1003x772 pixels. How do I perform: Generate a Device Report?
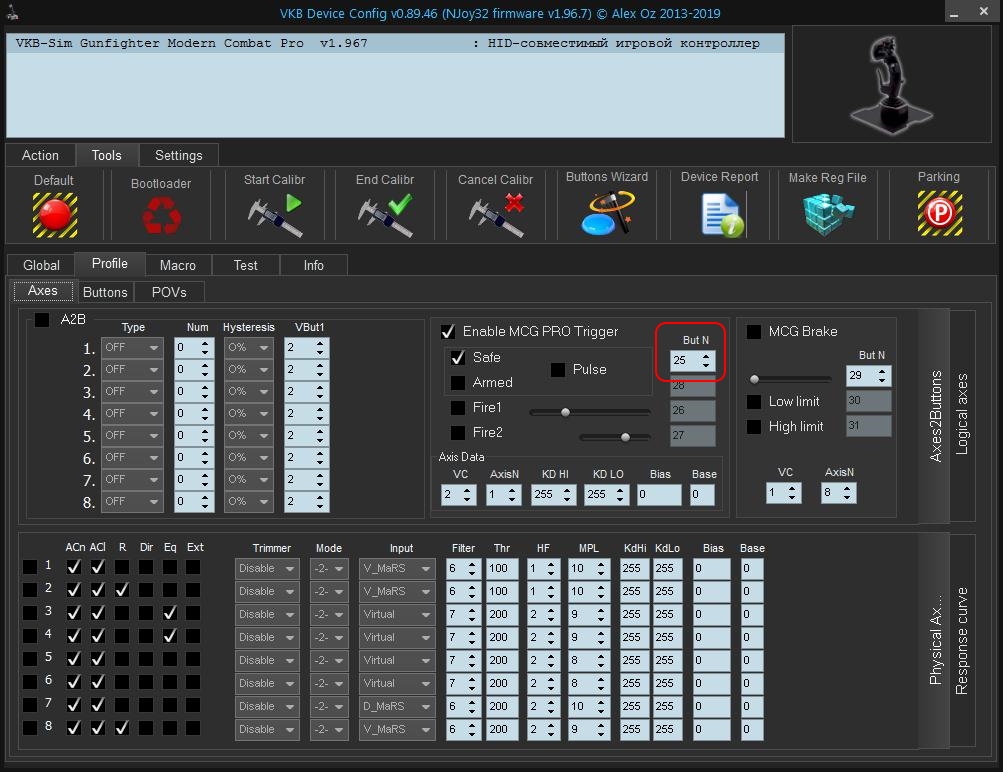722,216
